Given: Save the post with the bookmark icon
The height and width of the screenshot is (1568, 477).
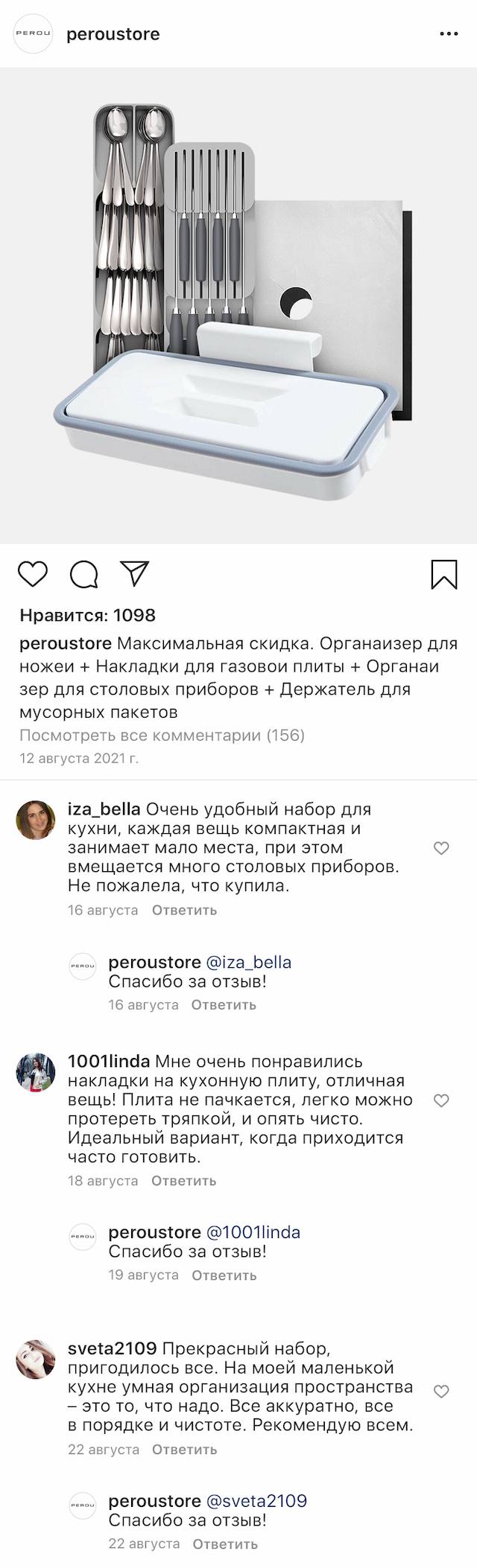Looking at the screenshot, I should [444, 574].
